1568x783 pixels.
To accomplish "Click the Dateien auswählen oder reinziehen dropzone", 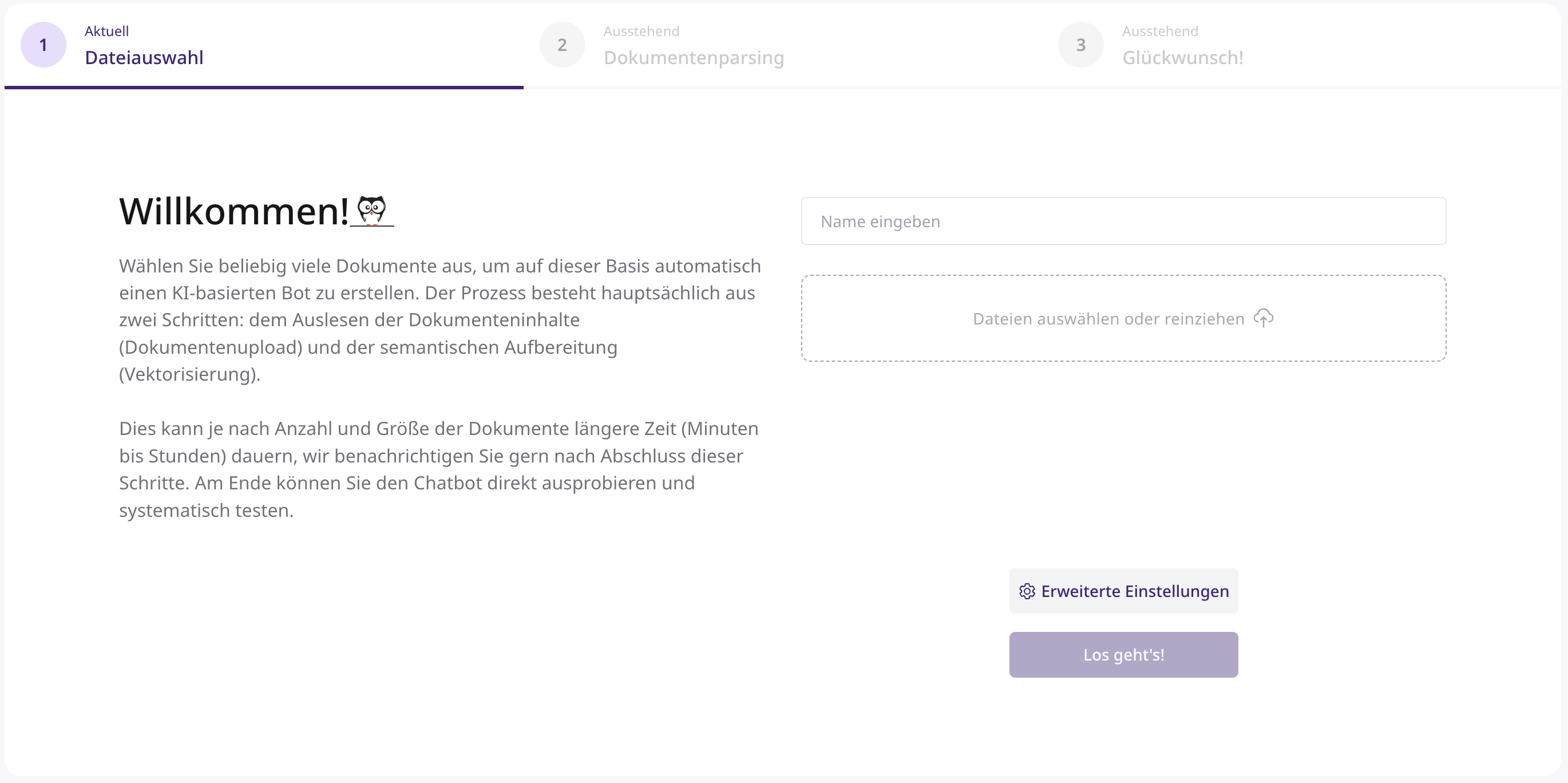I will click(1123, 318).
